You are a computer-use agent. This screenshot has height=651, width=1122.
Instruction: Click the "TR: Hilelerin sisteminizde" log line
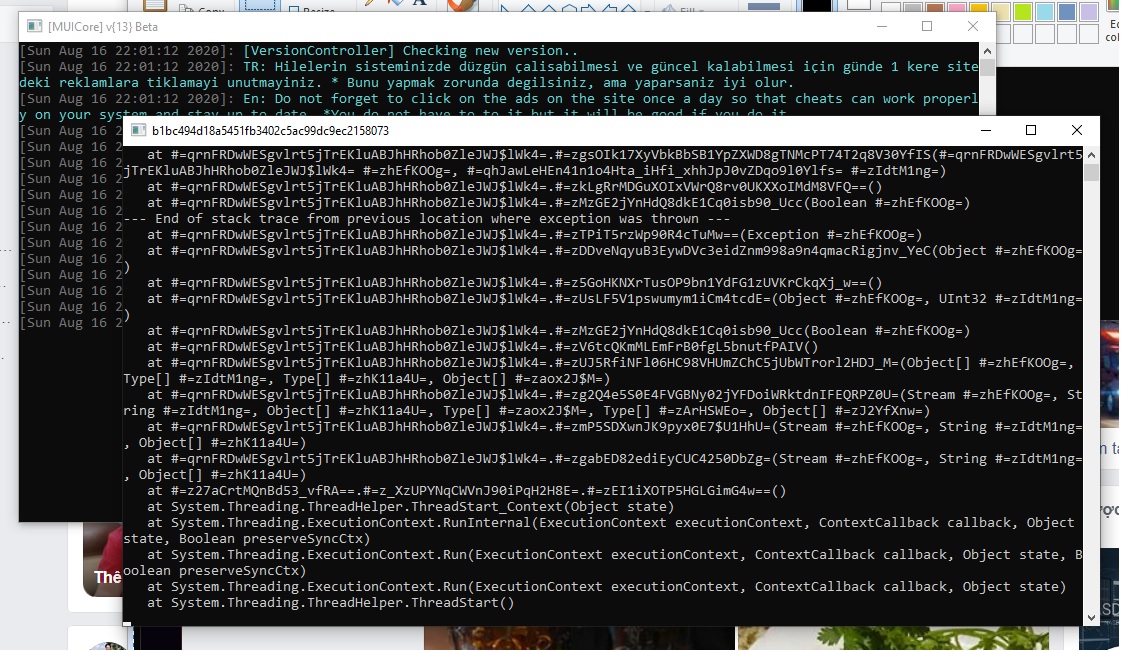[499, 74]
